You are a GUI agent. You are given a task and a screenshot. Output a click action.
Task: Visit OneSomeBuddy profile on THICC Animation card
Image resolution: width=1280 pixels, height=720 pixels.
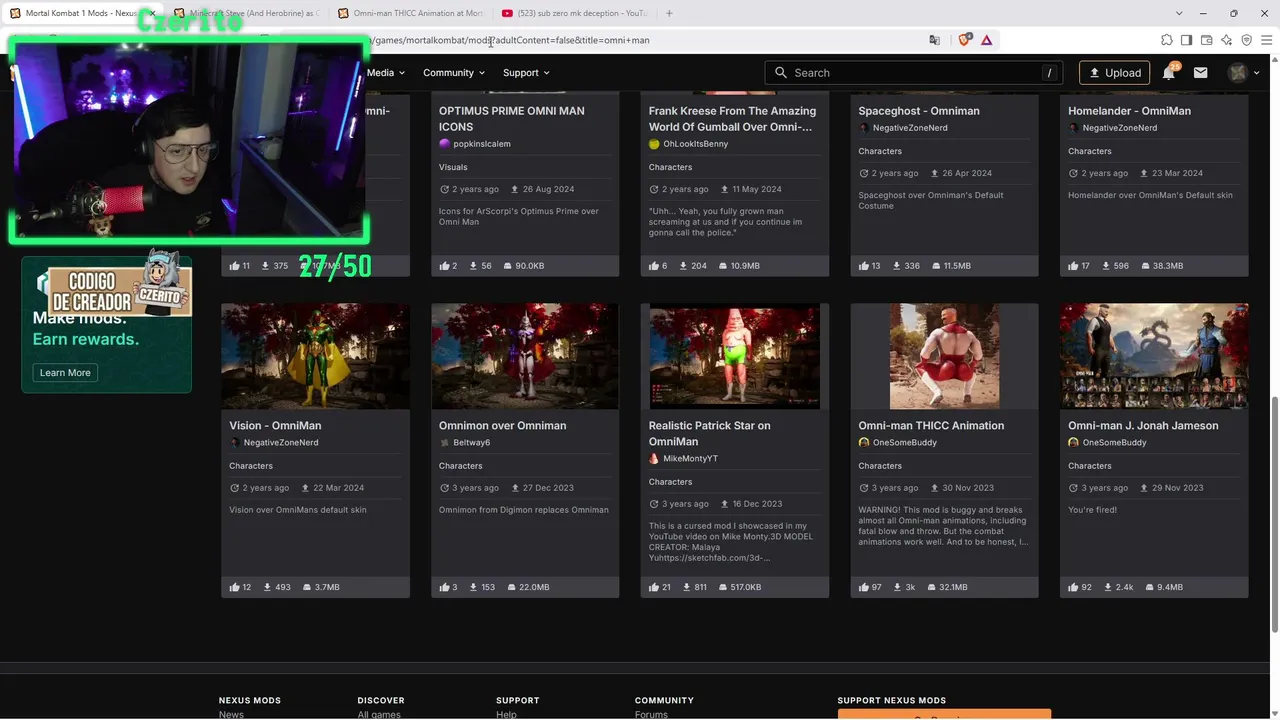click(x=905, y=443)
